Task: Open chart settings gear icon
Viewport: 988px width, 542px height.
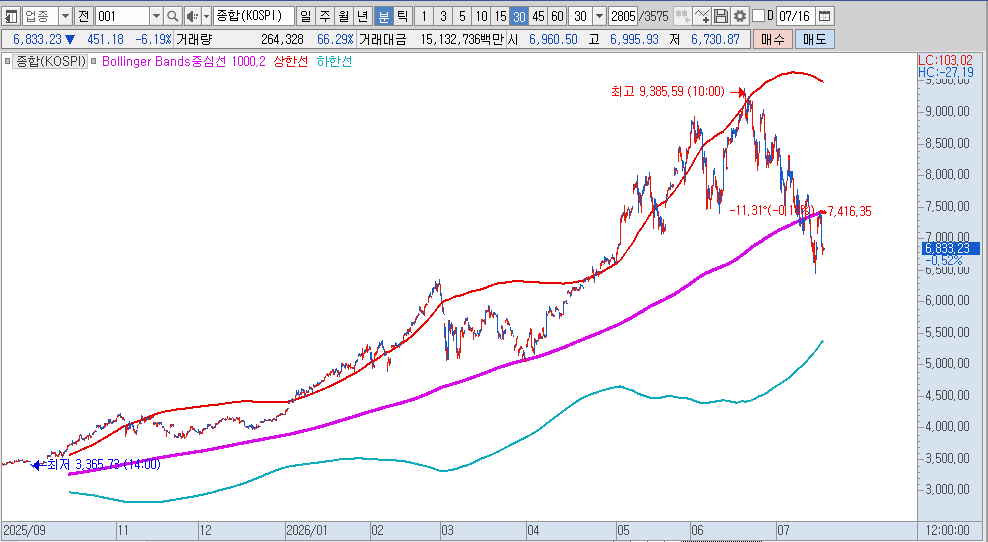Action: point(740,16)
